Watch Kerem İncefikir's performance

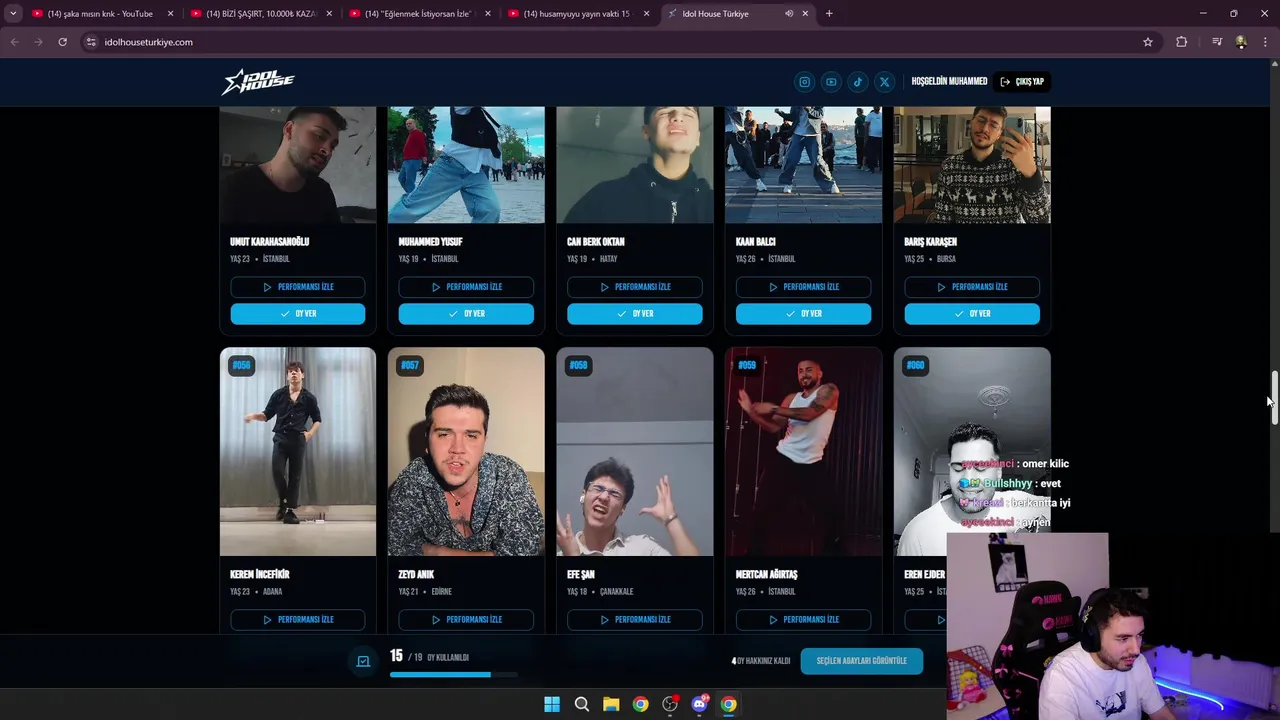point(298,620)
